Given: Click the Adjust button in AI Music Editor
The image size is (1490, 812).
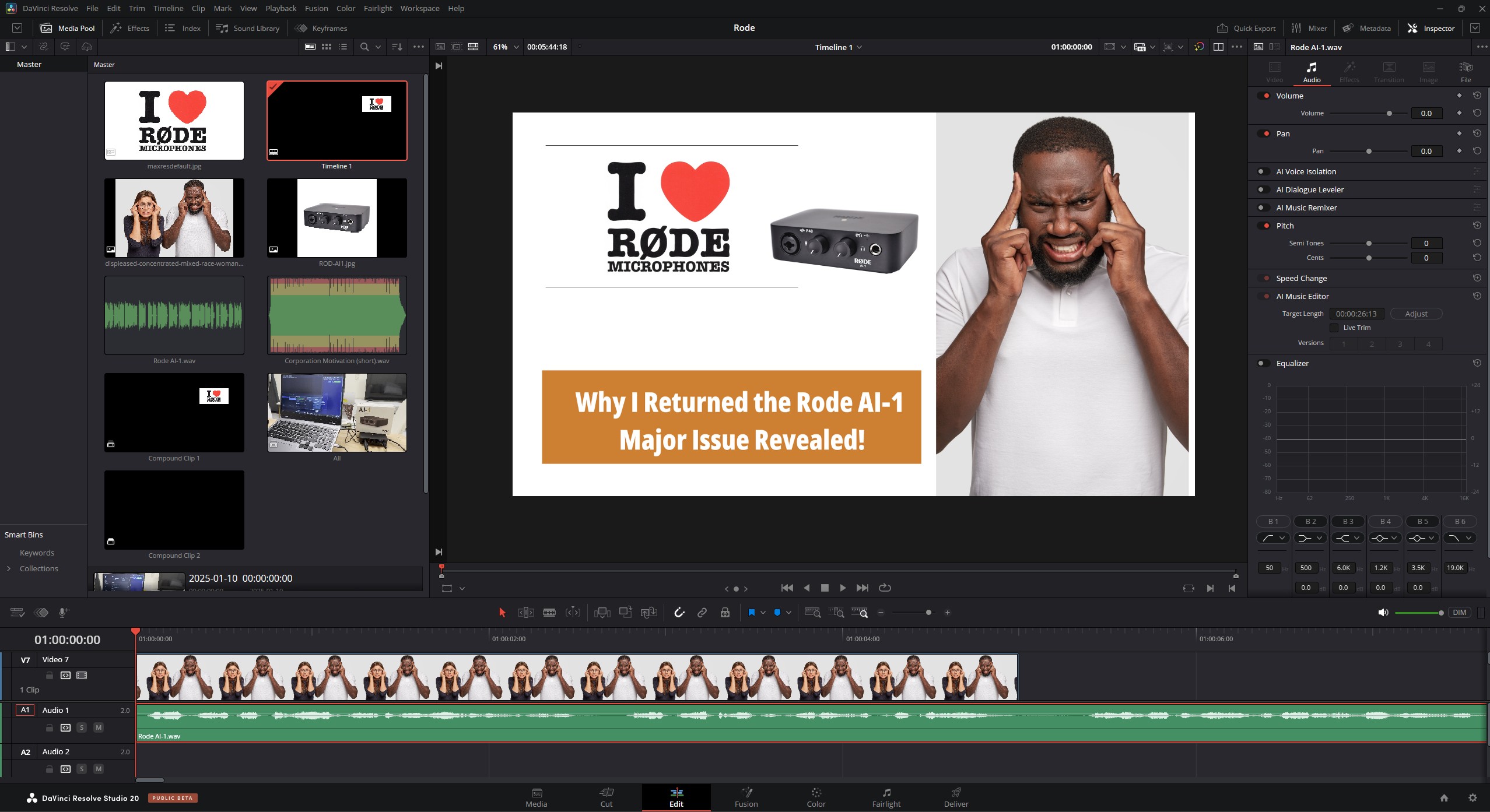Looking at the screenshot, I should tap(1415, 314).
